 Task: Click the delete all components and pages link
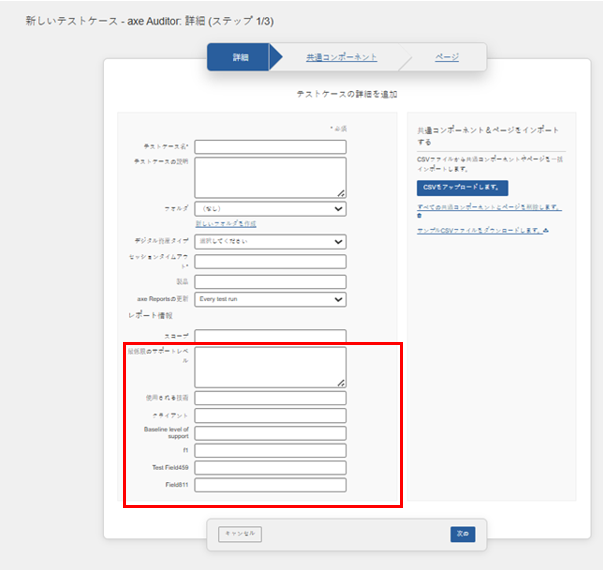tap(488, 207)
